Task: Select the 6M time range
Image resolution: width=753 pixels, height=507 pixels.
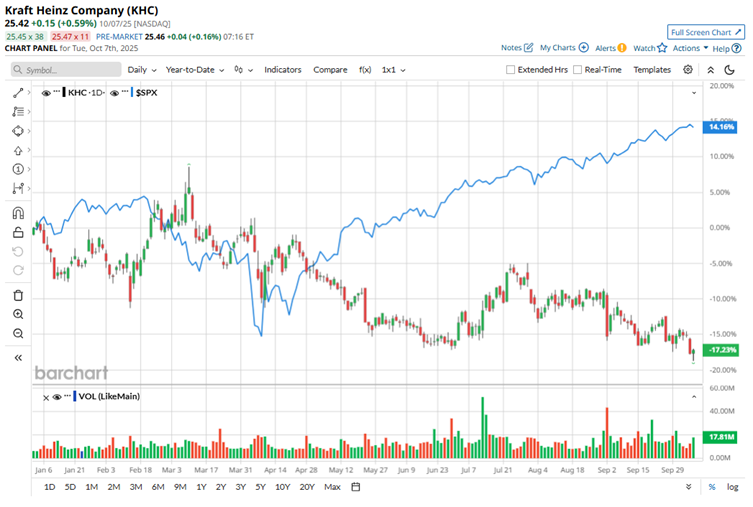Action: pos(158,487)
